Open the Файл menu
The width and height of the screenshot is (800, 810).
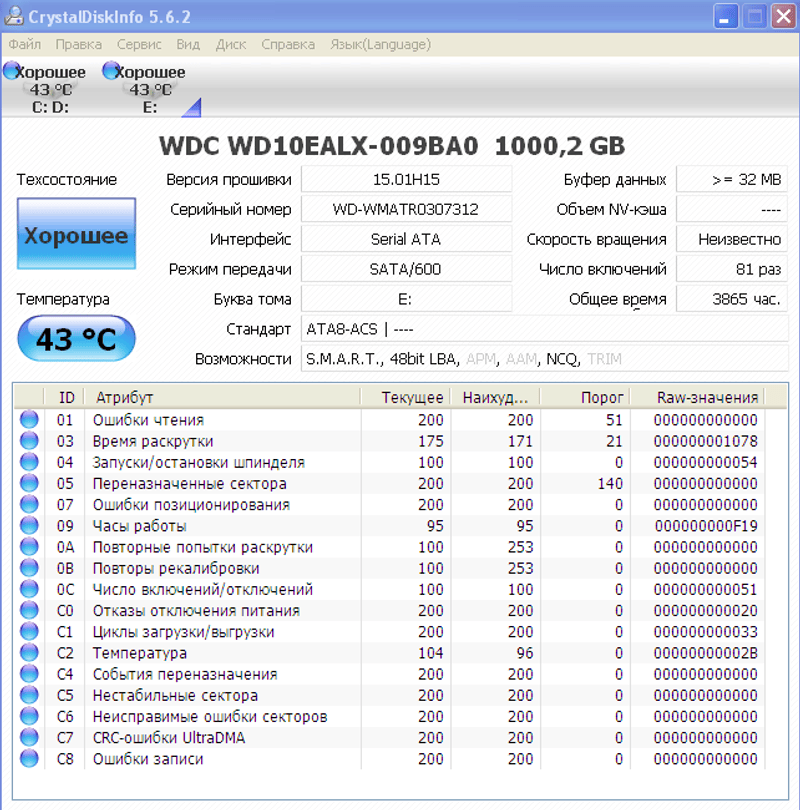click(x=24, y=44)
